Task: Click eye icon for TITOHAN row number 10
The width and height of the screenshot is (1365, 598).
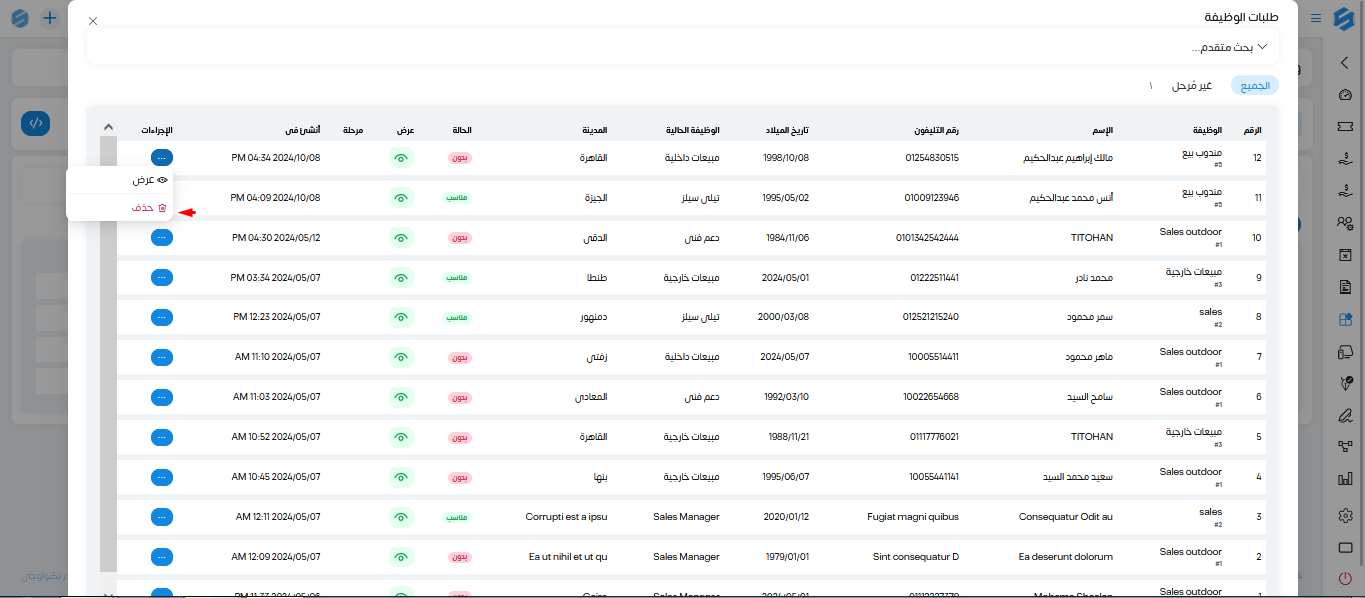Action: [x=401, y=237]
